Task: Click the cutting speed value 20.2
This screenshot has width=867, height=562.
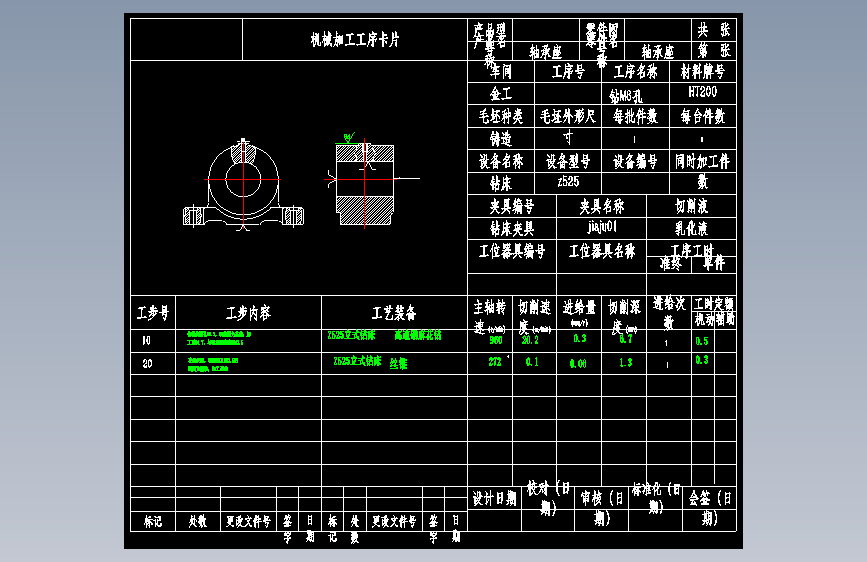Action: [530, 340]
